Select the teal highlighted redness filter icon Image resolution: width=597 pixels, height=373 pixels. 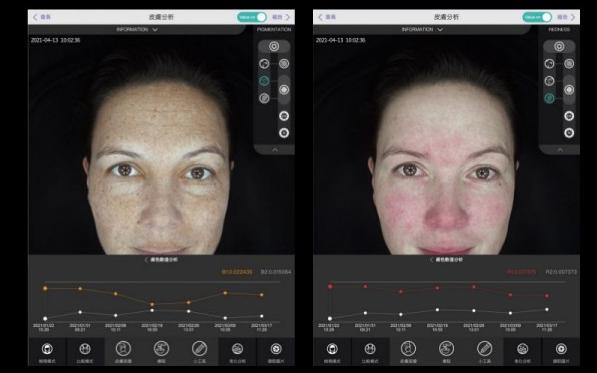pyautogui.click(x=549, y=98)
